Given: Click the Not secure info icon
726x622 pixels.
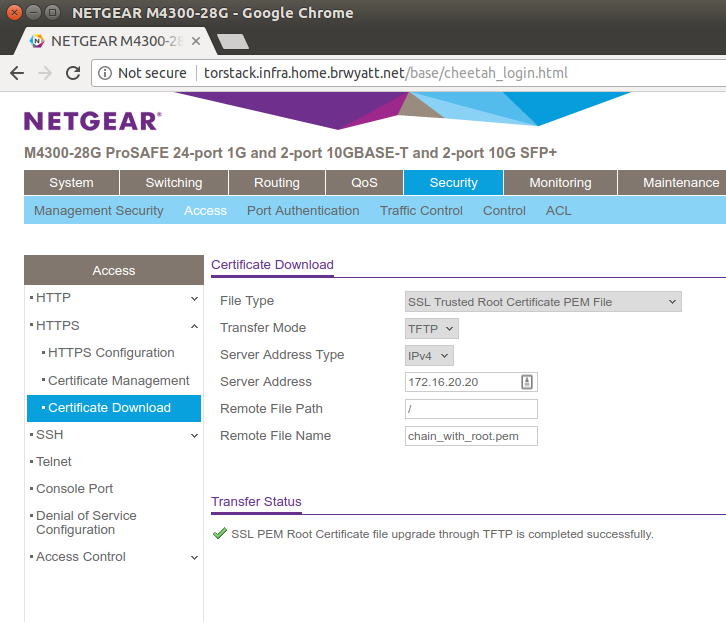Looking at the screenshot, I should coord(105,73).
